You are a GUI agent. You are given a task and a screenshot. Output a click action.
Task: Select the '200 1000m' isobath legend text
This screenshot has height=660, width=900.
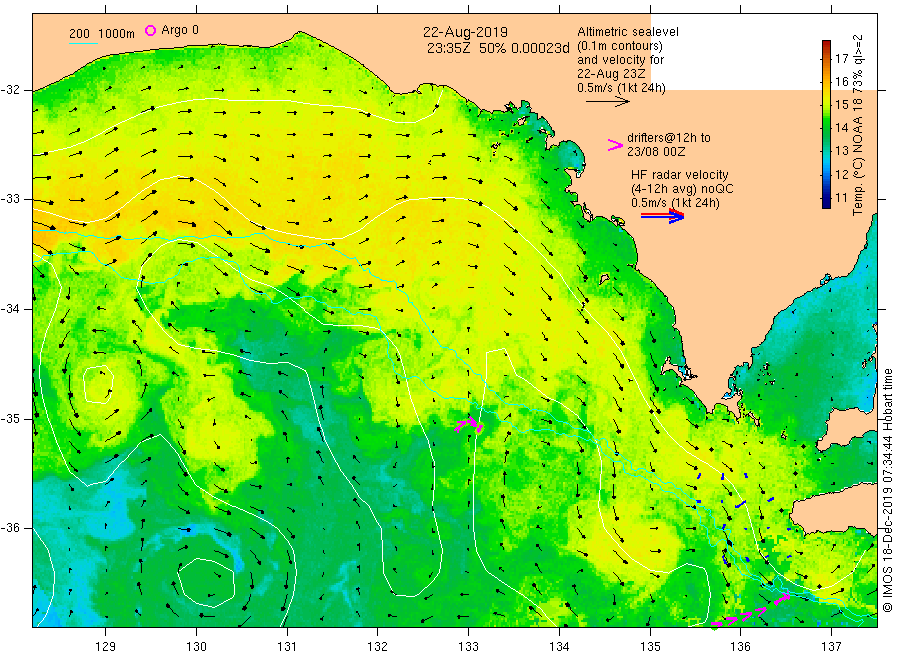coord(102,34)
